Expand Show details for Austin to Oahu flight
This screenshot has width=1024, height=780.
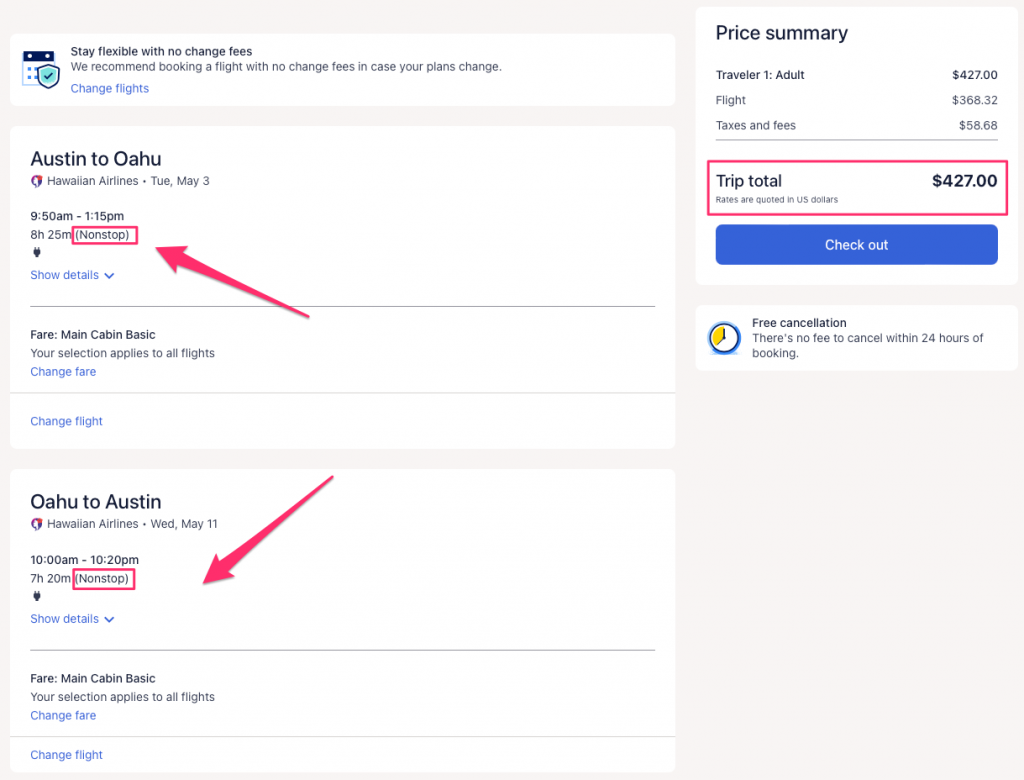click(72, 275)
